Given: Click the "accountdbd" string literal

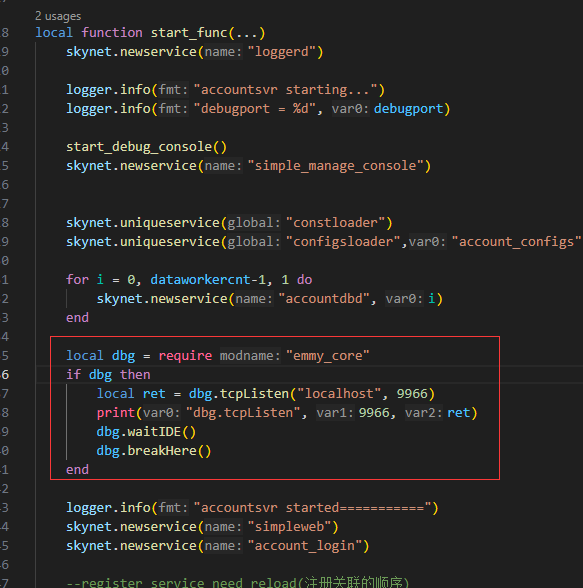Looking at the screenshot, I should pos(324,299).
